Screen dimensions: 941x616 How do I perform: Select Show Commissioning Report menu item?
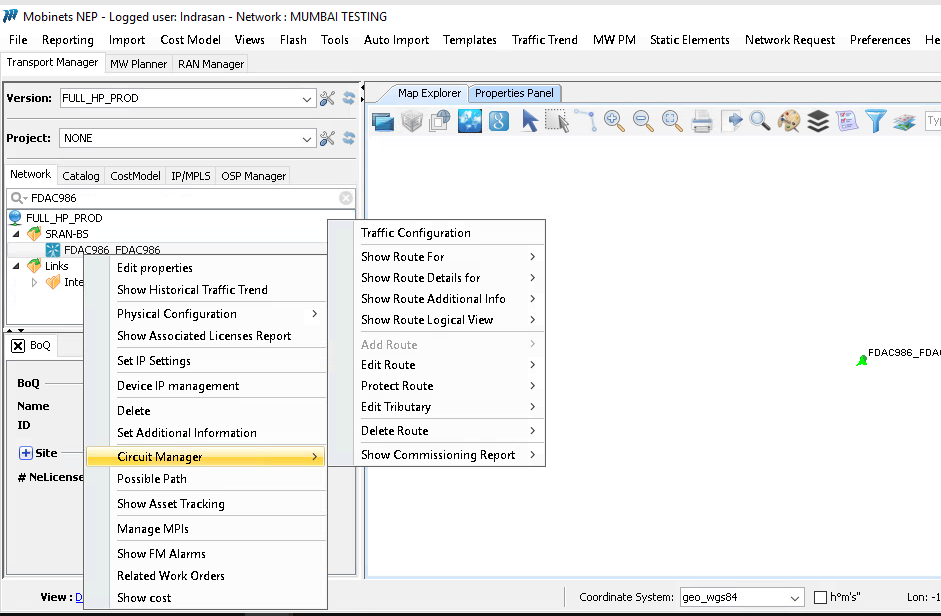tap(438, 455)
